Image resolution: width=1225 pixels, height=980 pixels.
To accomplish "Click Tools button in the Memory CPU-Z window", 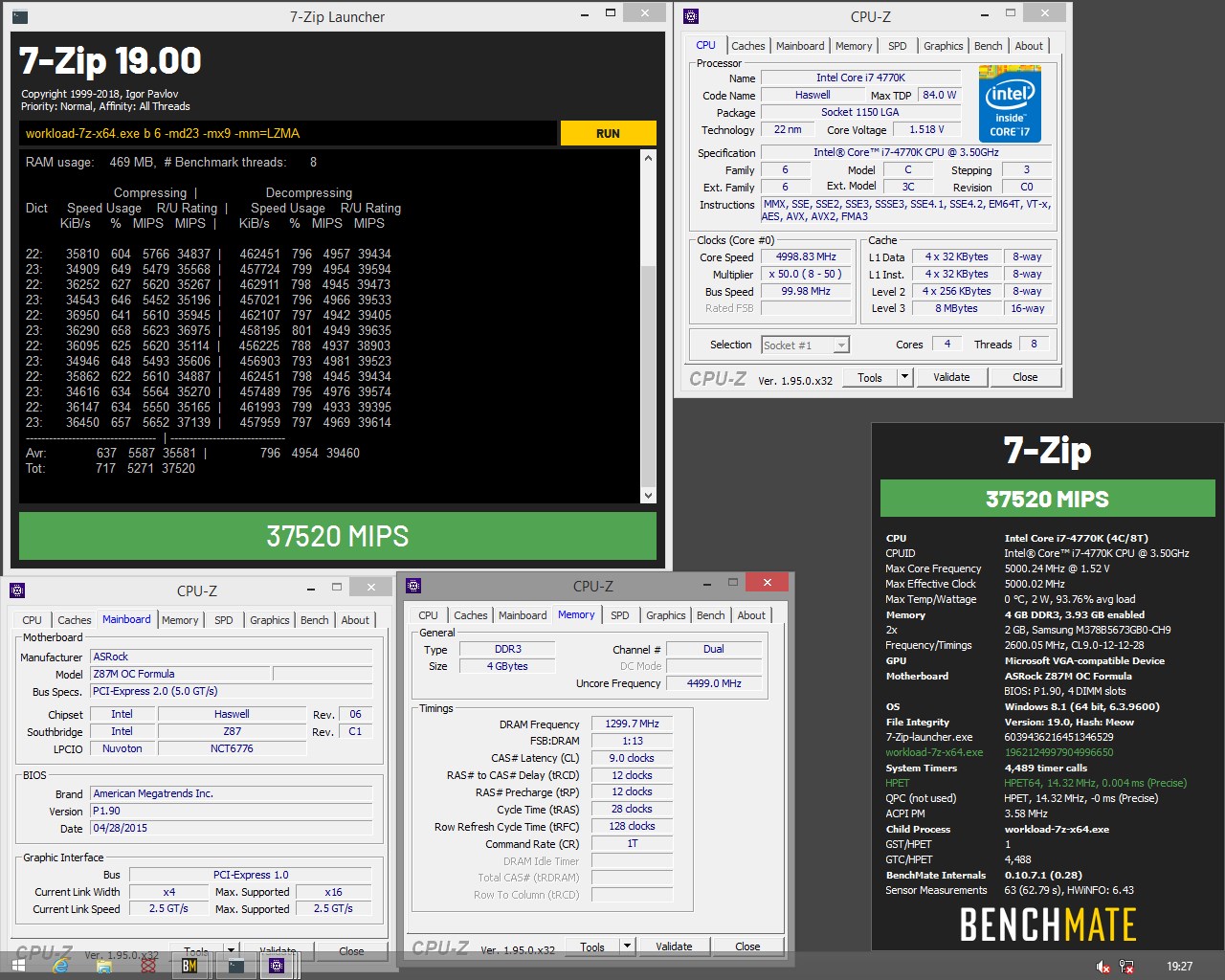I will point(592,947).
